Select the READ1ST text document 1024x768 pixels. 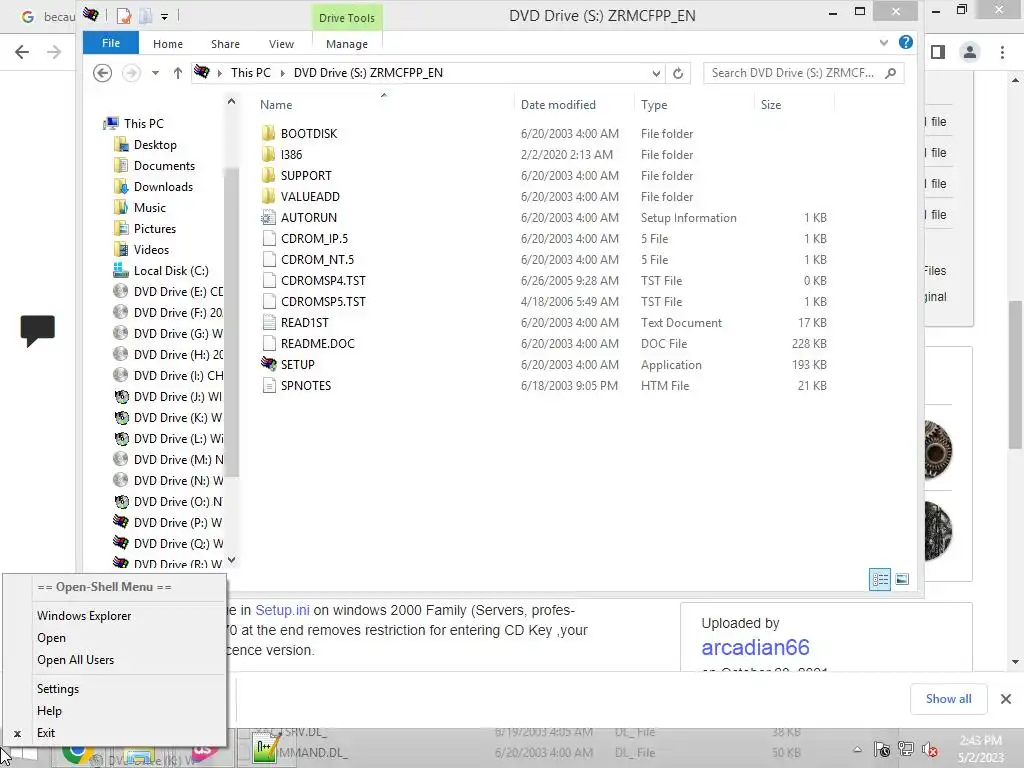pos(304,323)
